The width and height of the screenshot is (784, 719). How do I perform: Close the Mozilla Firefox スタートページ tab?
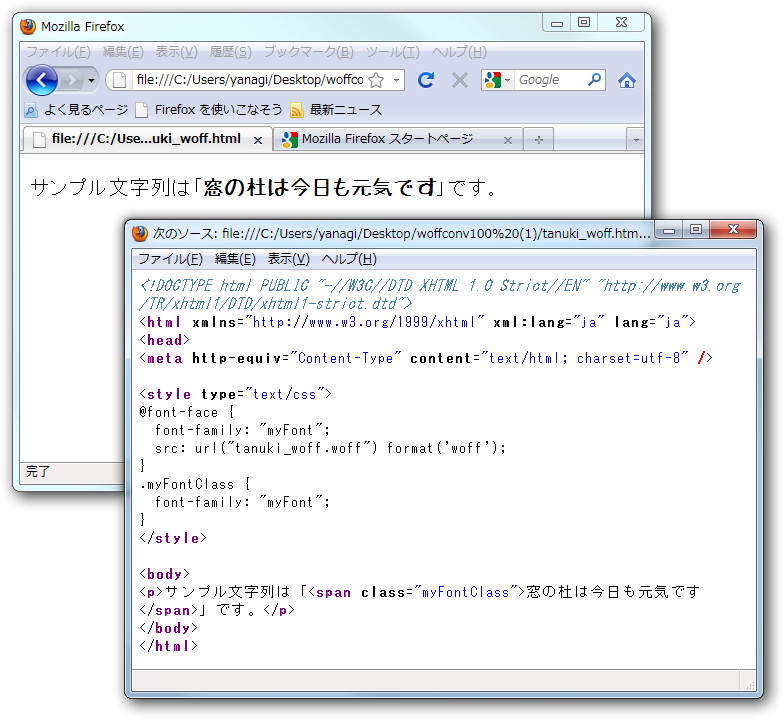pyautogui.click(x=508, y=140)
